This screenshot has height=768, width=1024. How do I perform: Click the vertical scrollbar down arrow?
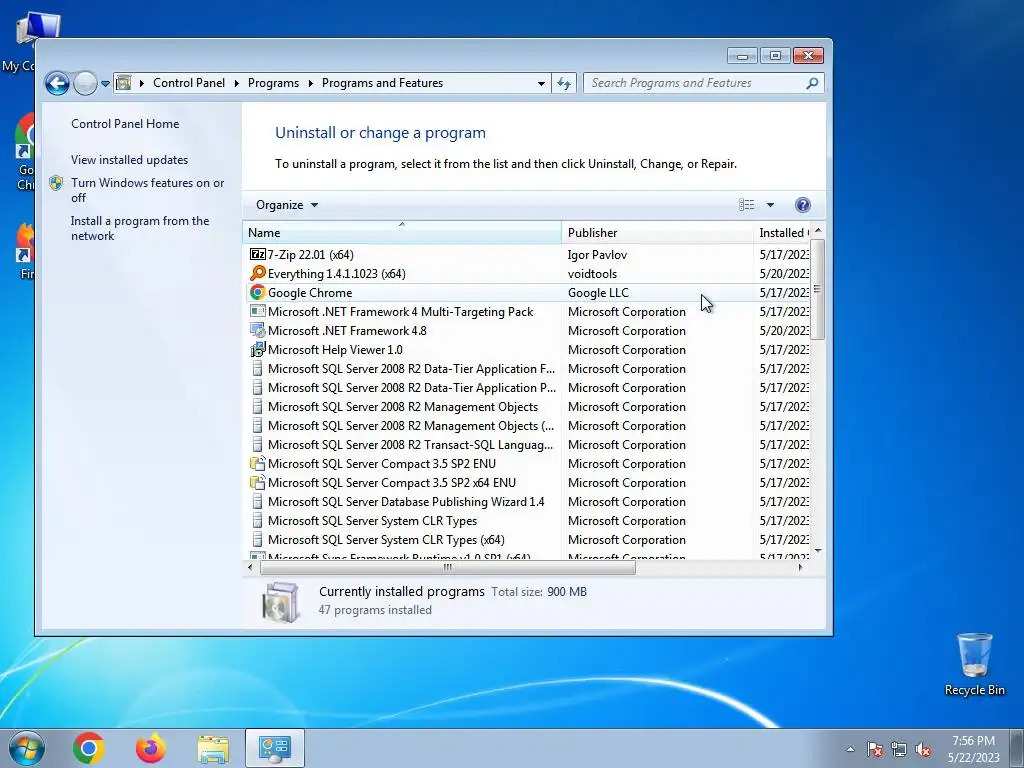click(x=818, y=552)
